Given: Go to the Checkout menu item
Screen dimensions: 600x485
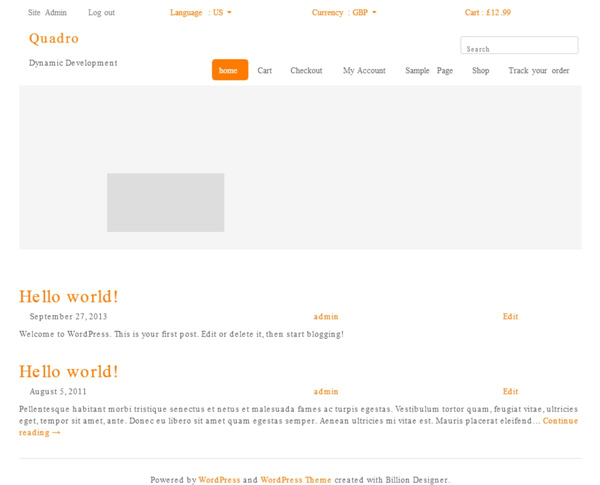Looking at the screenshot, I should [x=306, y=71].
